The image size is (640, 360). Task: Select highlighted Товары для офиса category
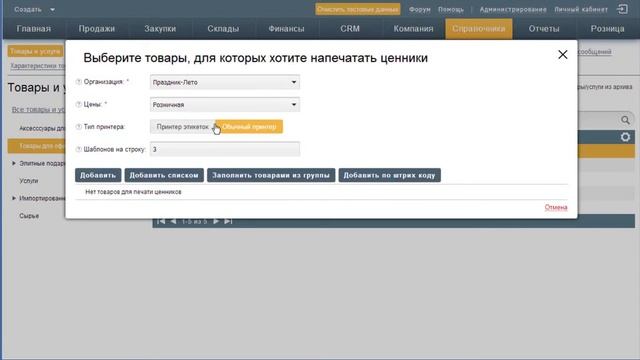[x=36, y=146]
